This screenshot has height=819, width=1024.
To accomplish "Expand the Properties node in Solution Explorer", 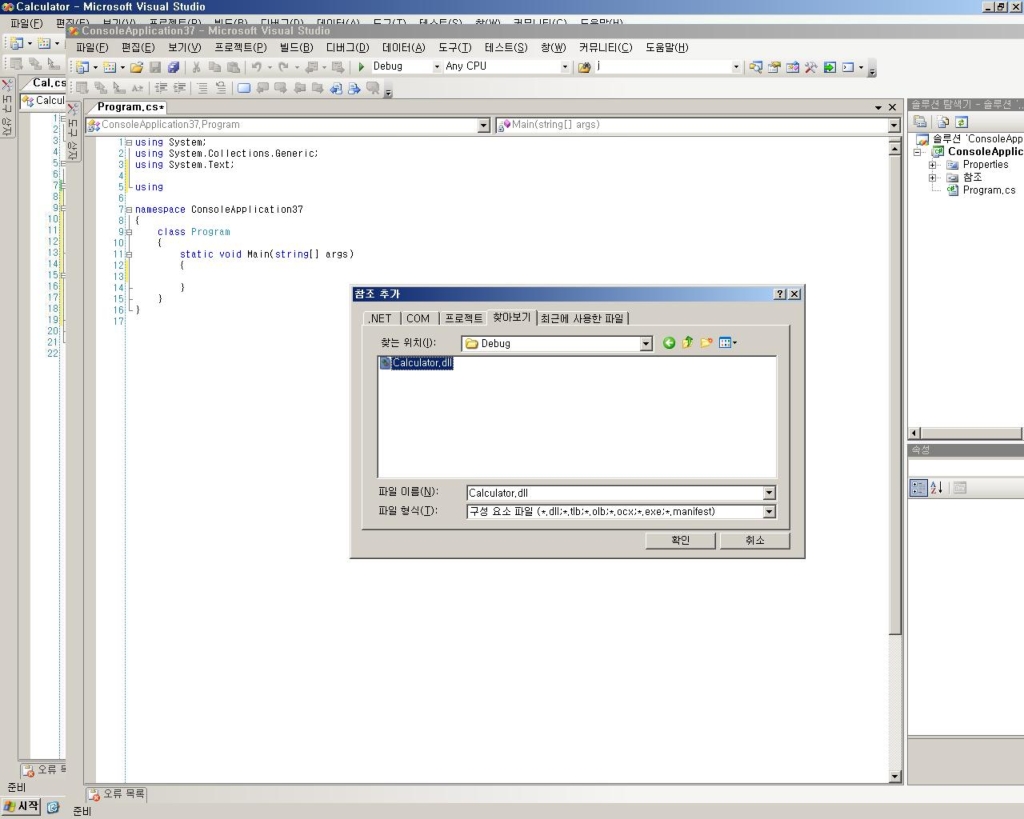I will (933, 165).
